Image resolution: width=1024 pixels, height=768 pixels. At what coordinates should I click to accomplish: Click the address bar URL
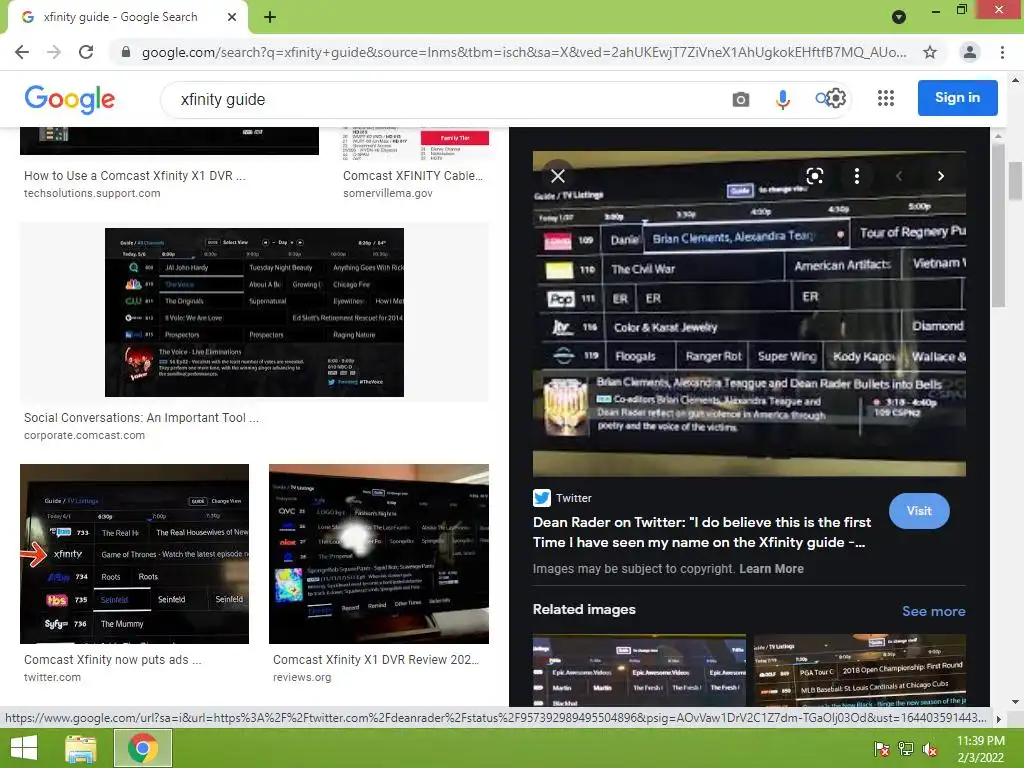[x=523, y=52]
